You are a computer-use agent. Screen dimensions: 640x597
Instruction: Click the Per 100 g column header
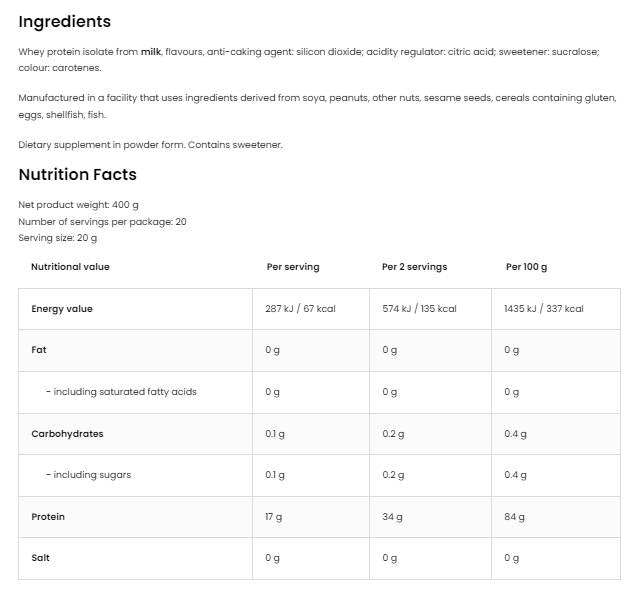pos(527,267)
